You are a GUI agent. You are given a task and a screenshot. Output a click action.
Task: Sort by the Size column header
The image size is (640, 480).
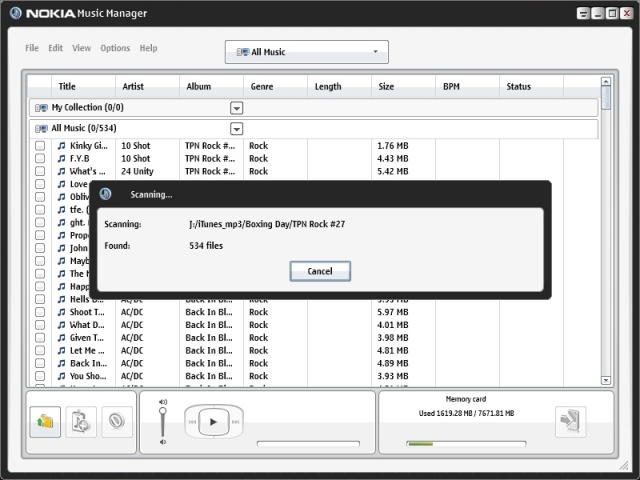(403, 87)
